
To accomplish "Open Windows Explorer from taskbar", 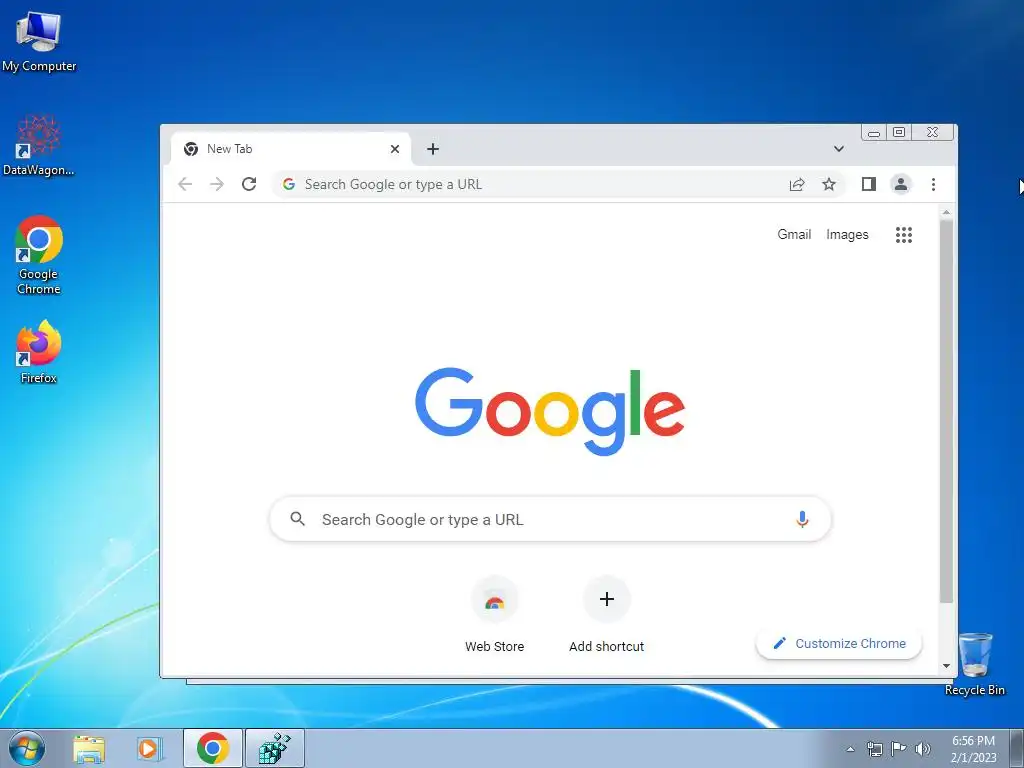I will (x=89, y=748).
